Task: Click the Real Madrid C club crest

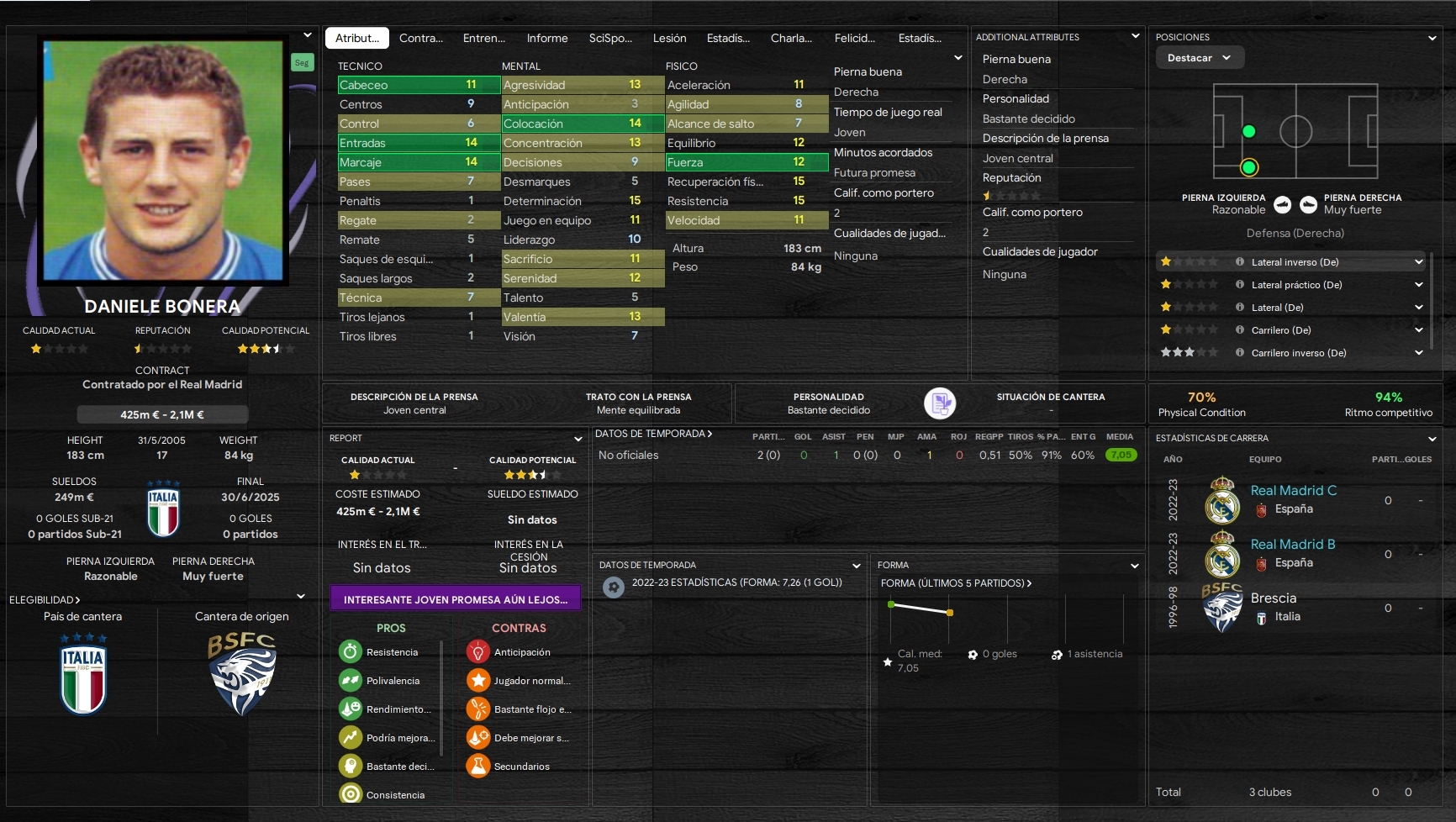Action: 1222,500
